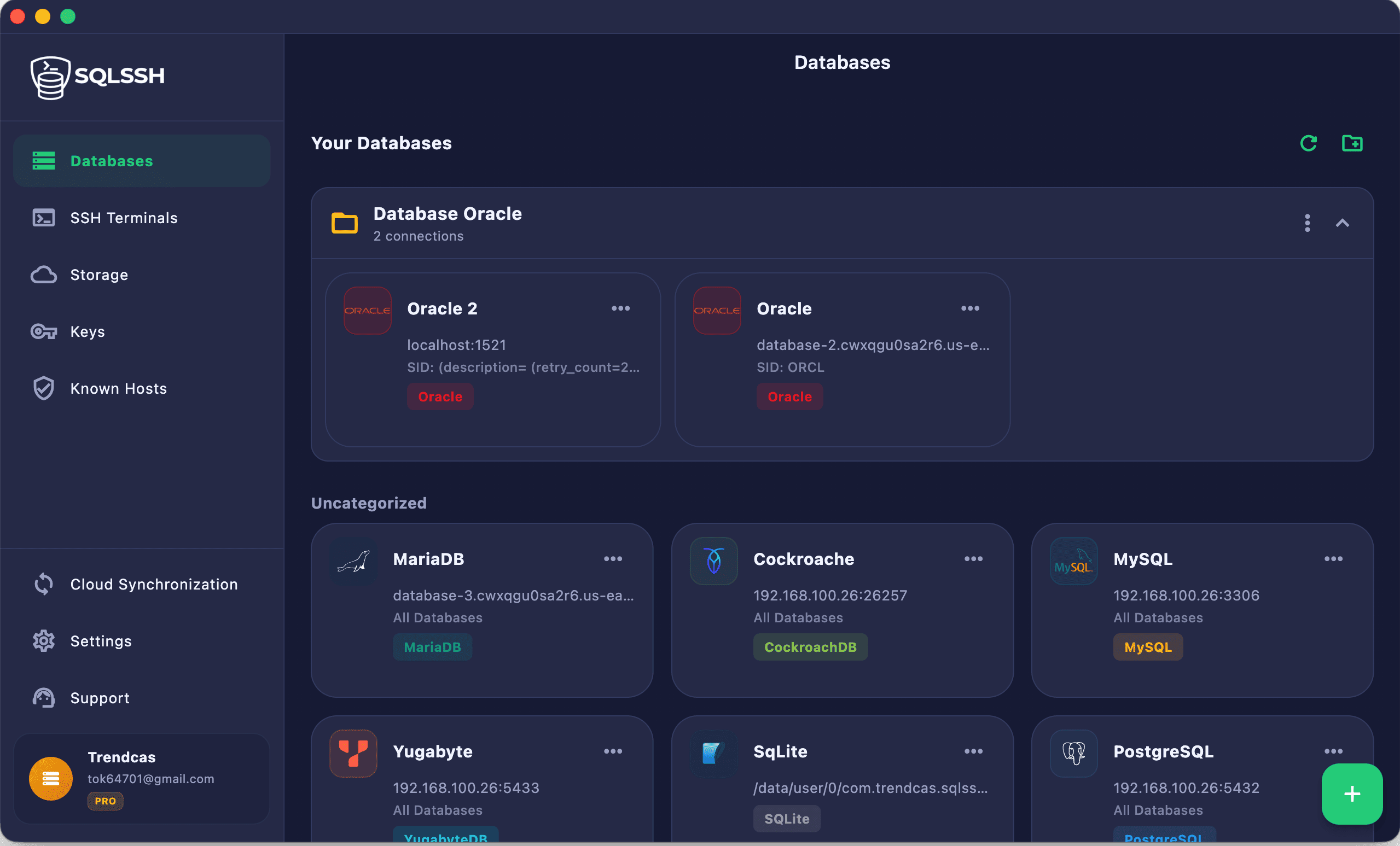Click the Support headset icon
Image resolution: width=1400 pixels, height=846 pixels.
coord(44,698)
